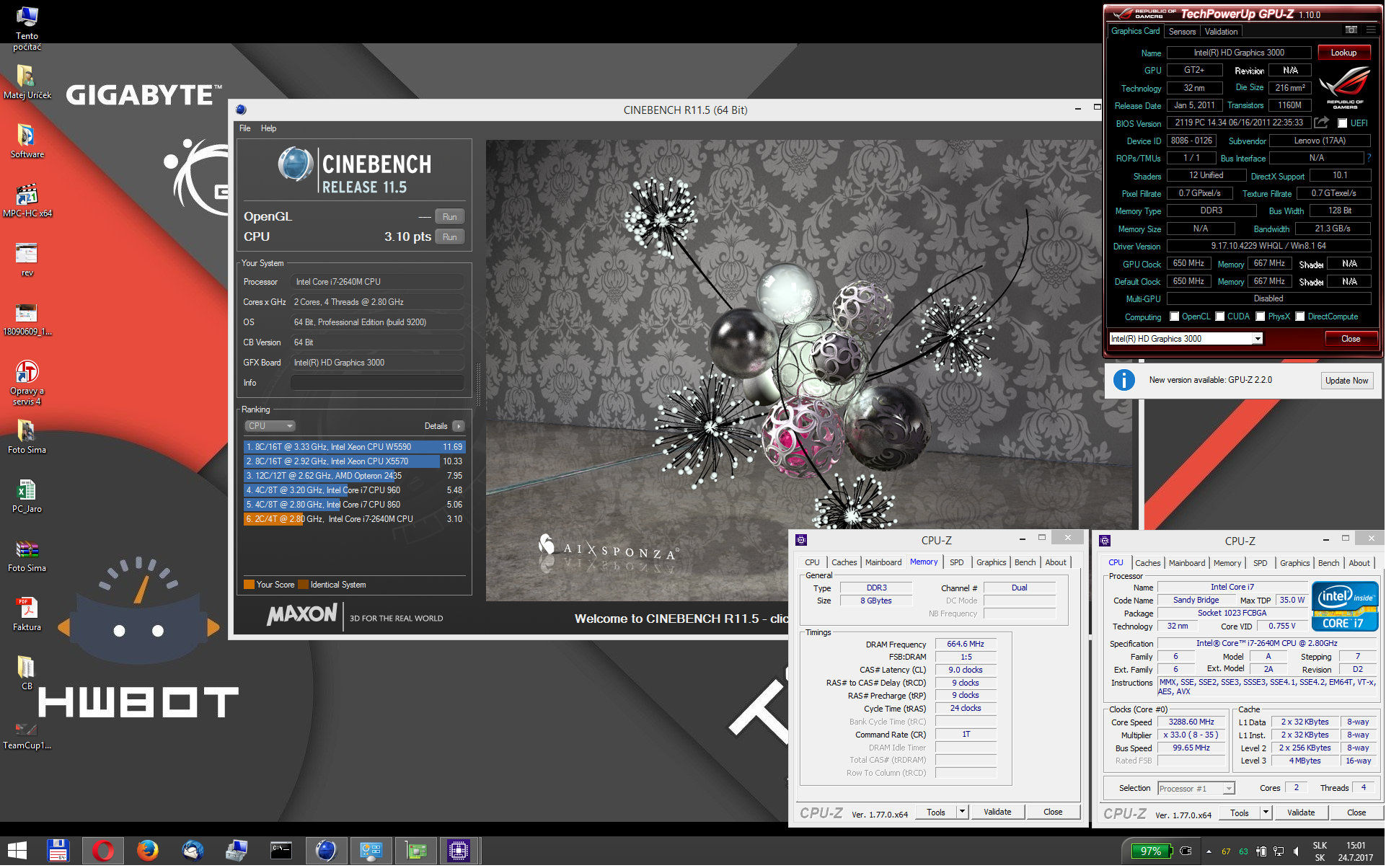The image size is (1386, 868).
Task: Open the Caches tab in CPU-Z CPU window
Action: [x=1148, y=563]
